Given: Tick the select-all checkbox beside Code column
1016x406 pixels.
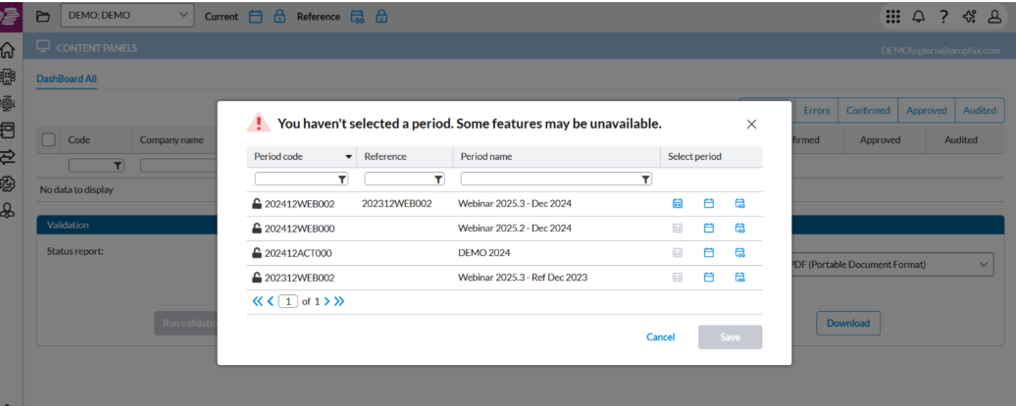Looking at the screenshot, I should tap(49, 140).
